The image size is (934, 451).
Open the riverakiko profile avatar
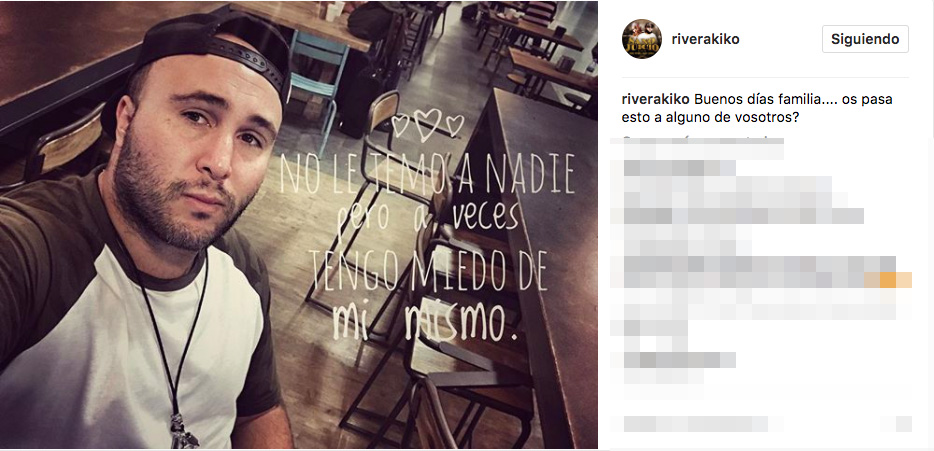point(642,39)
